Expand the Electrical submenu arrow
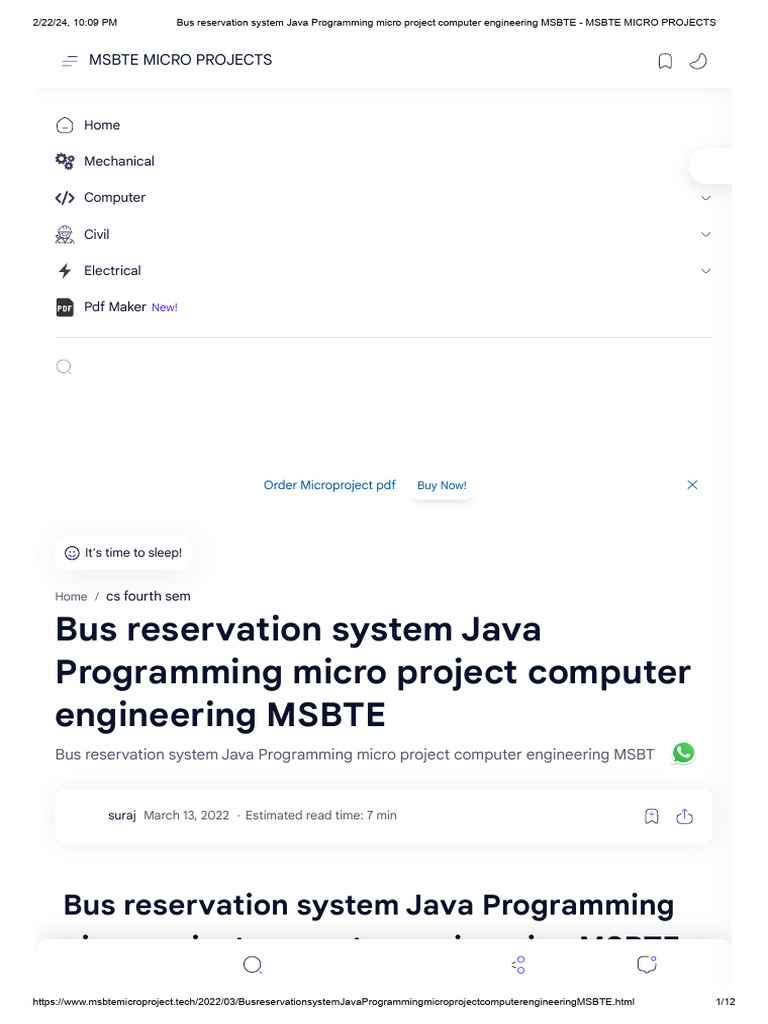Screen dimensions: 768x1024 [x=706, y=271]
